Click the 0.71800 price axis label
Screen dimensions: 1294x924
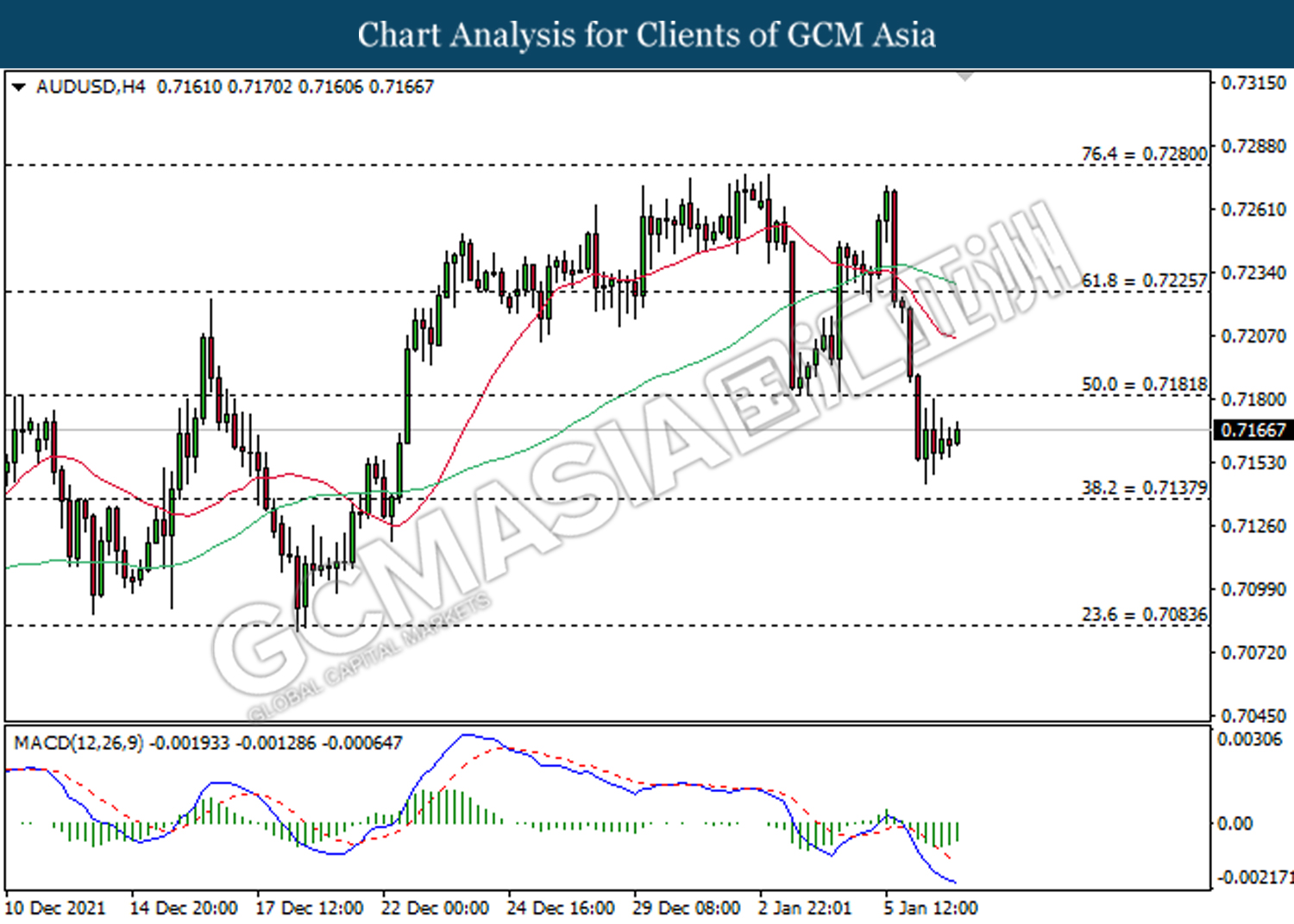[1253, 399]
